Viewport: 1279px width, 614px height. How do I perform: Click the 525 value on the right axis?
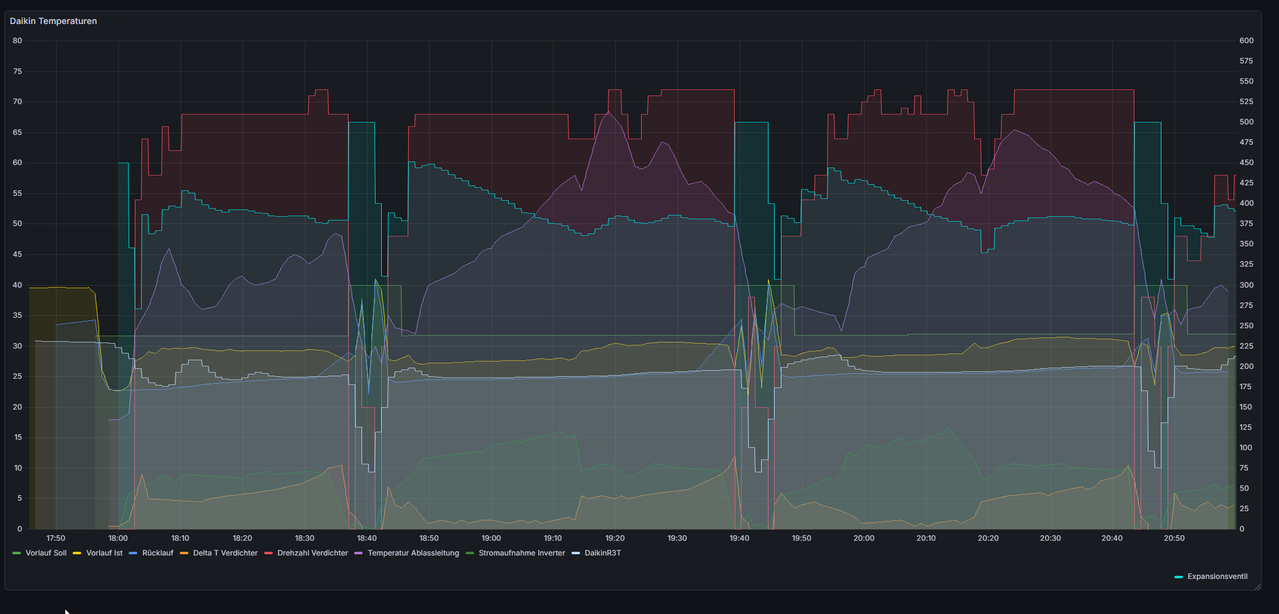pos(1246,102)
